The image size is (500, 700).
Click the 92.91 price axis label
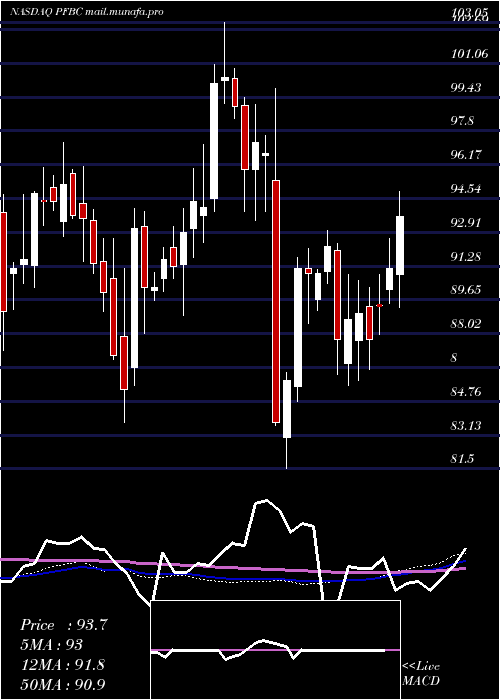[x=466, y=222]
